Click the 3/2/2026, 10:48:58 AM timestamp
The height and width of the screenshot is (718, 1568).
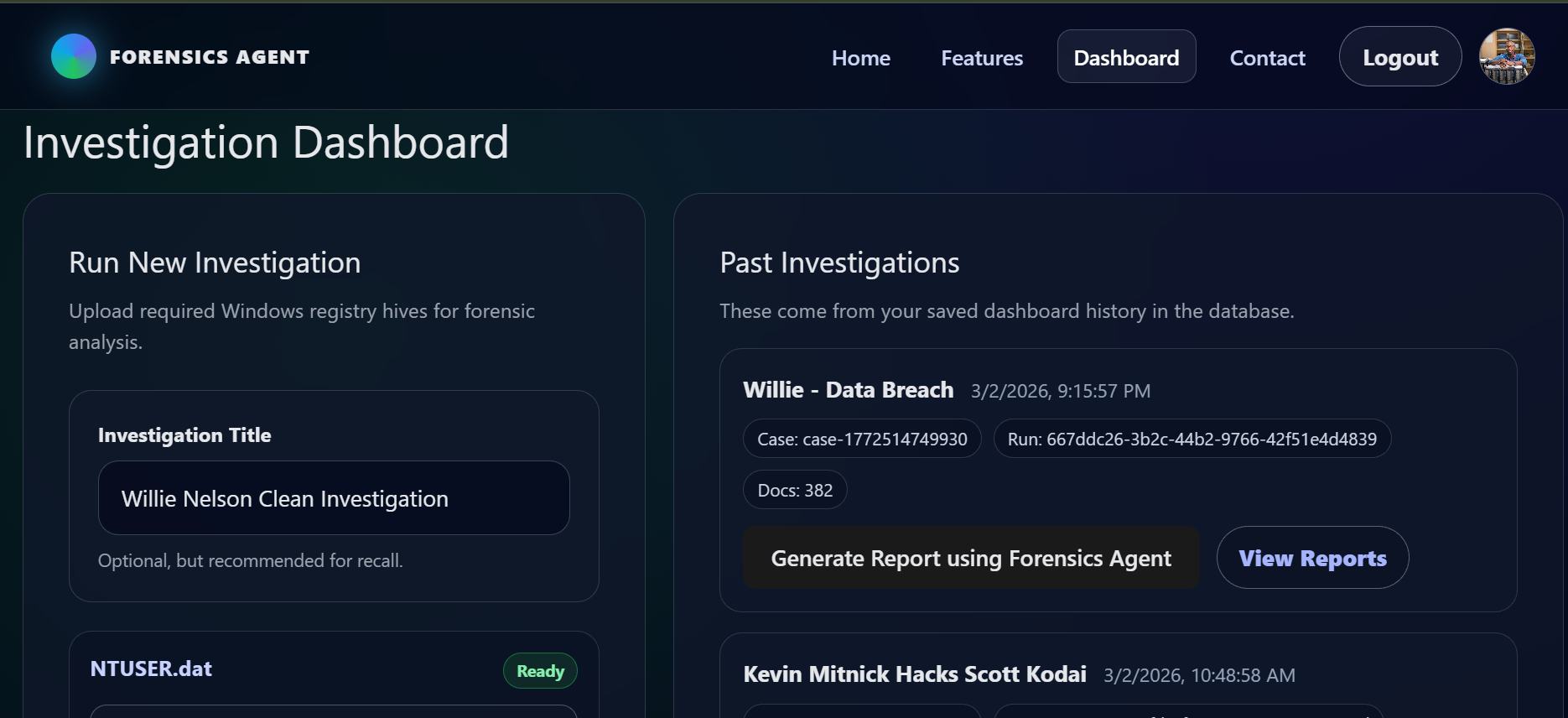coord(1199,675)
